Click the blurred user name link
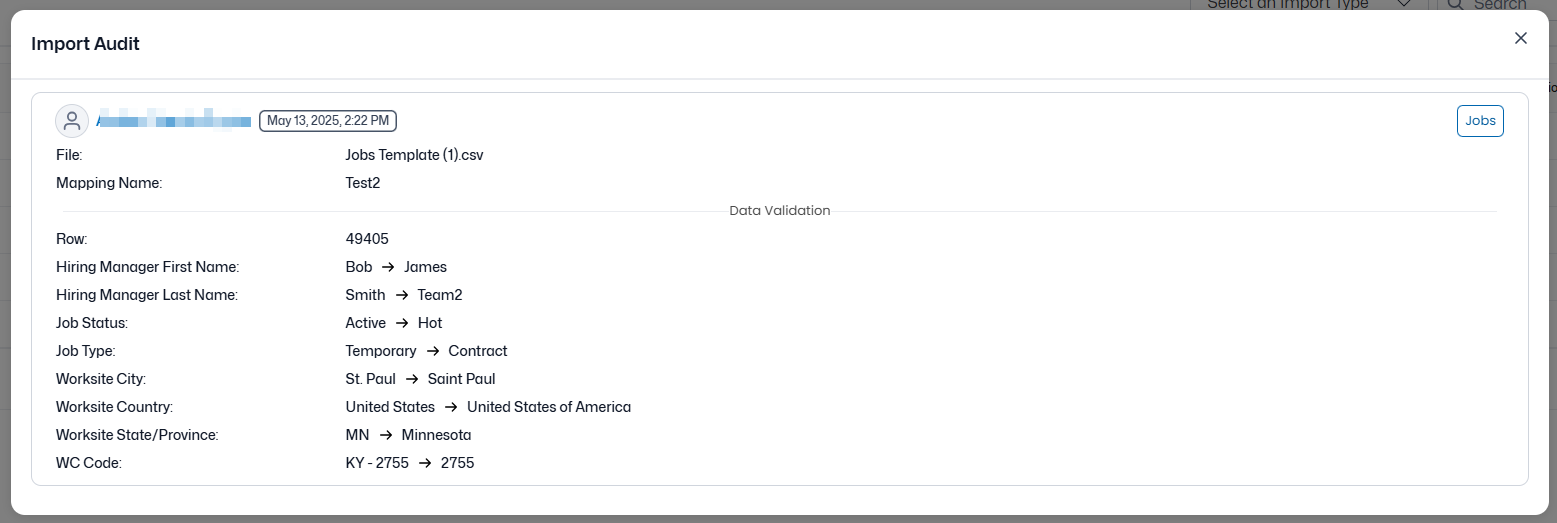 [174, 121]
